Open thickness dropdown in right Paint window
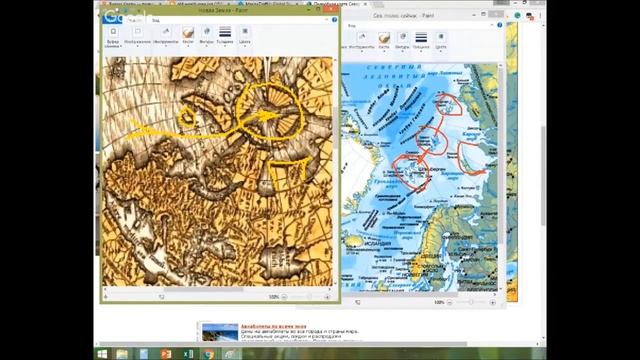 [421, 42]
